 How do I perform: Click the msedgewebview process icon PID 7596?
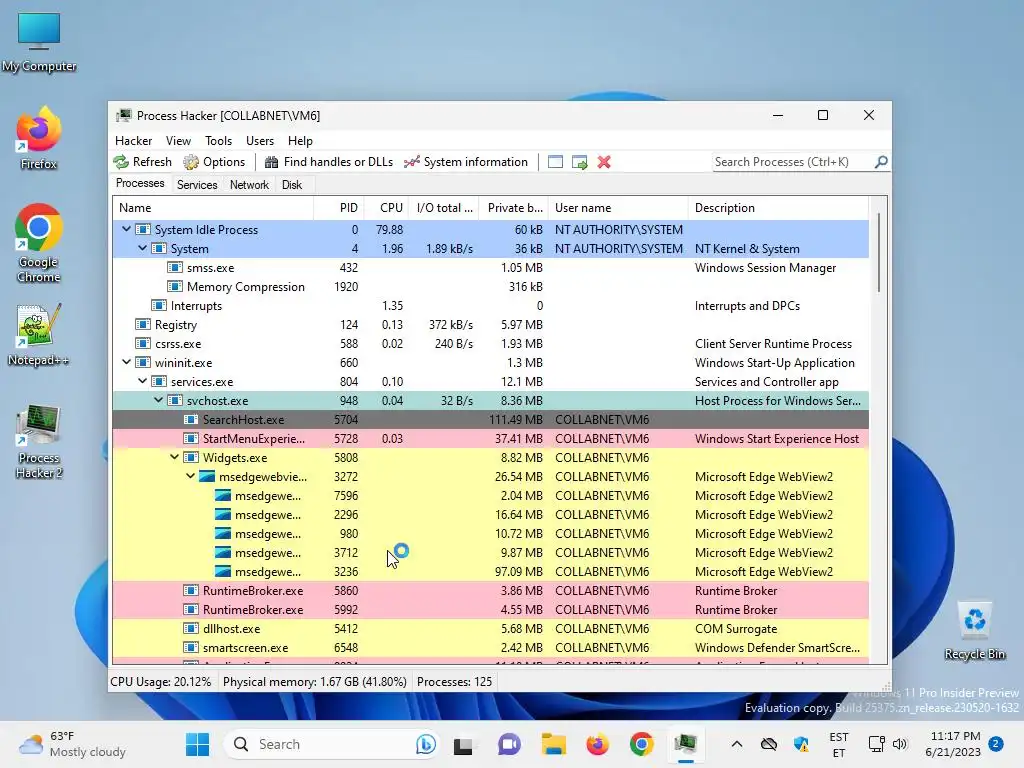pyautogui.click(x=223, y=496)
